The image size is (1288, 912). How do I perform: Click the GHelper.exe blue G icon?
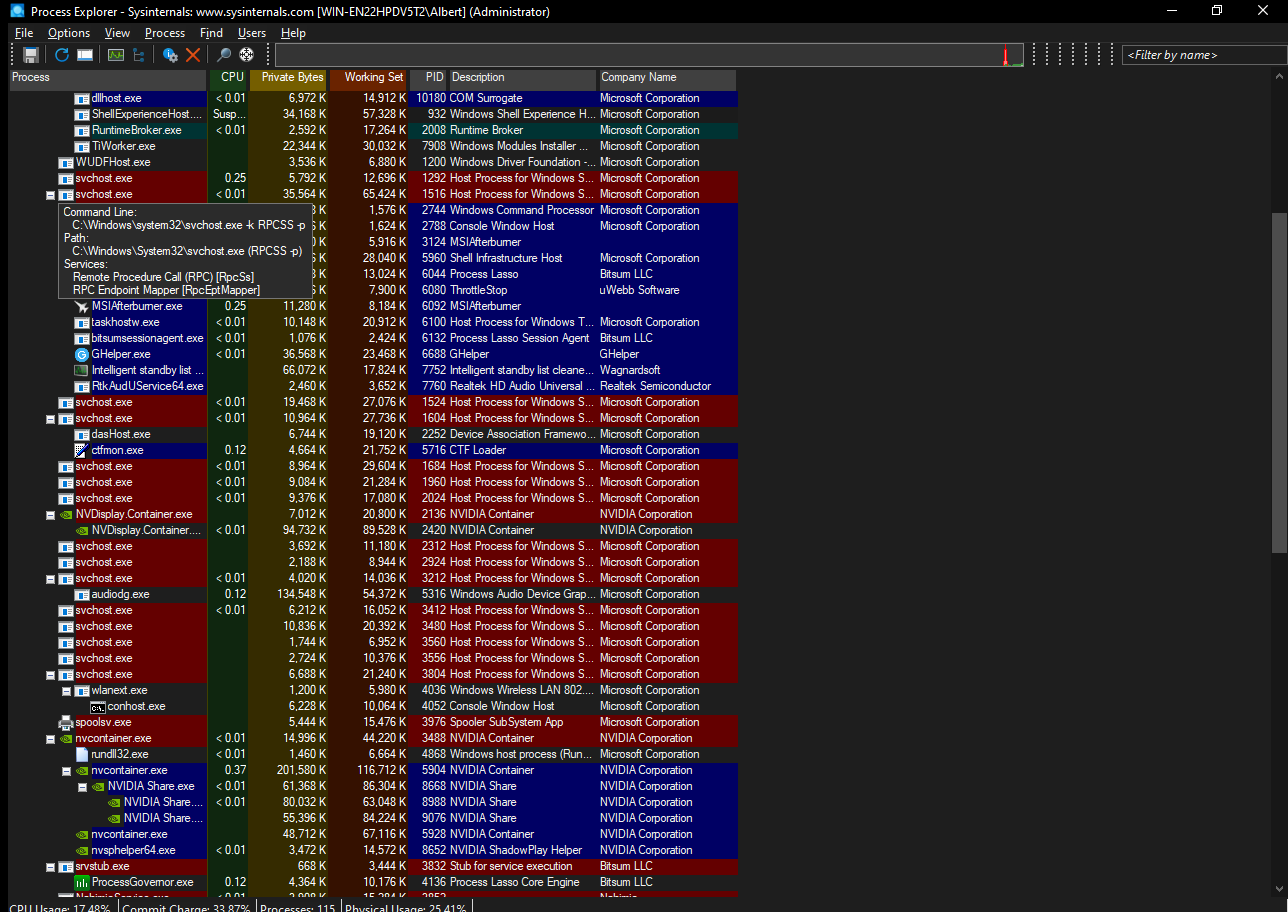click(x=82, y=354)
